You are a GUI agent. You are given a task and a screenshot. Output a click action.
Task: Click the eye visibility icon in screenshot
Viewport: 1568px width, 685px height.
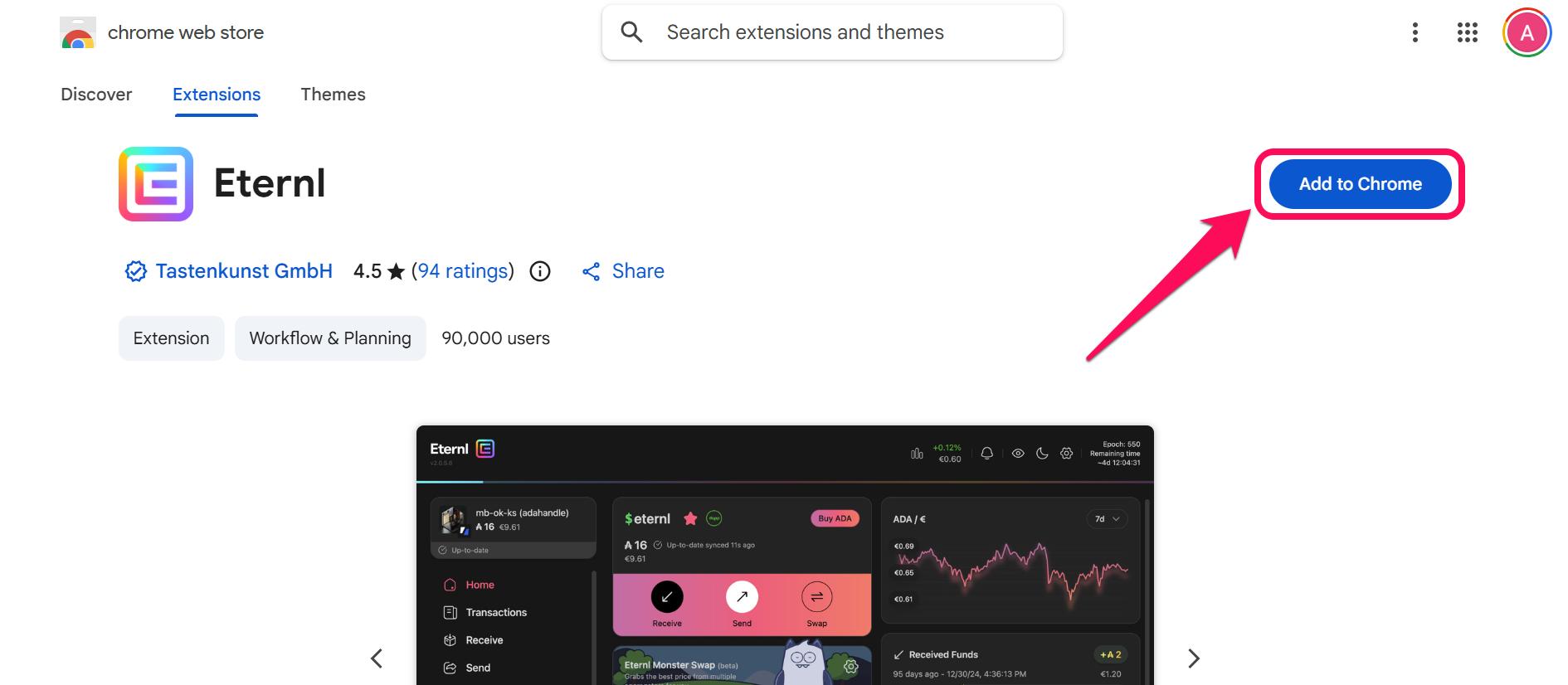tap(1018, 453)
